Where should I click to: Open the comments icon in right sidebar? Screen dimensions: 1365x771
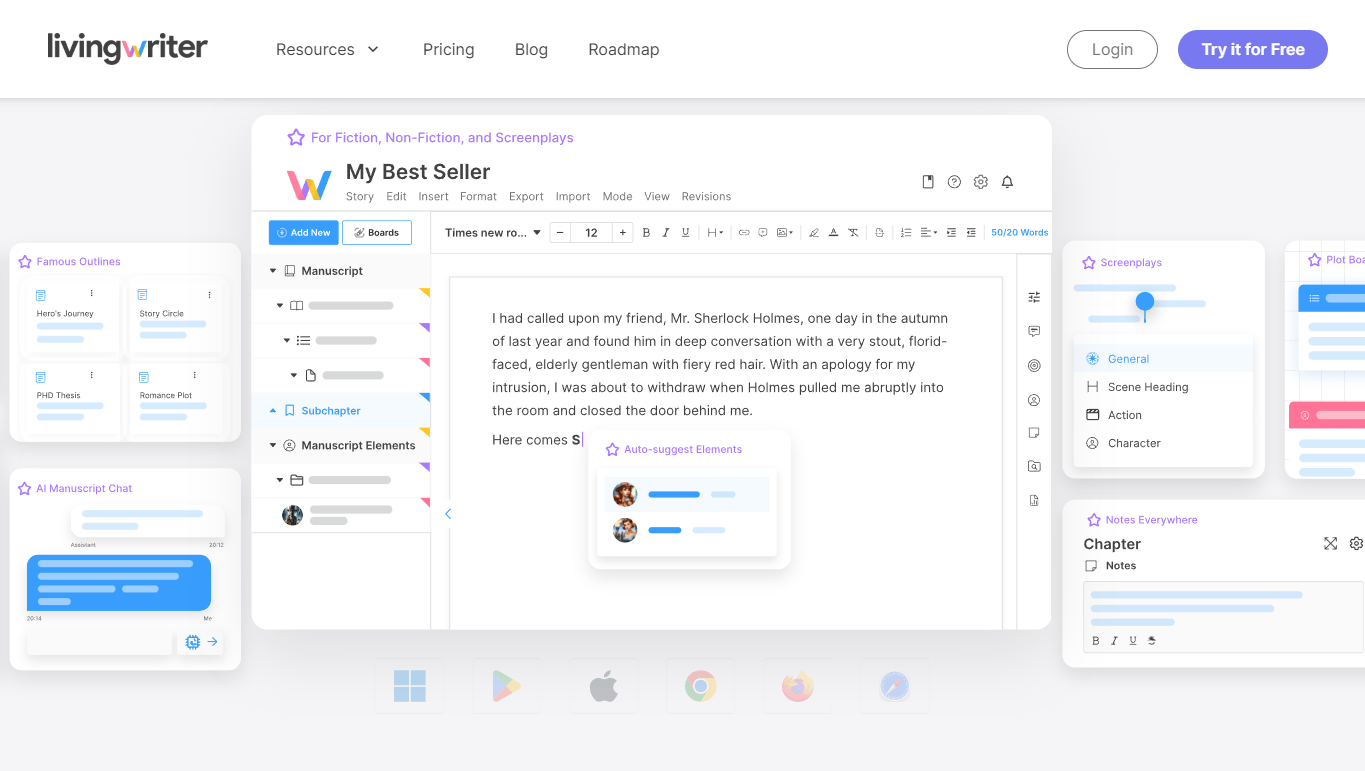click(x=1034, y=331)
